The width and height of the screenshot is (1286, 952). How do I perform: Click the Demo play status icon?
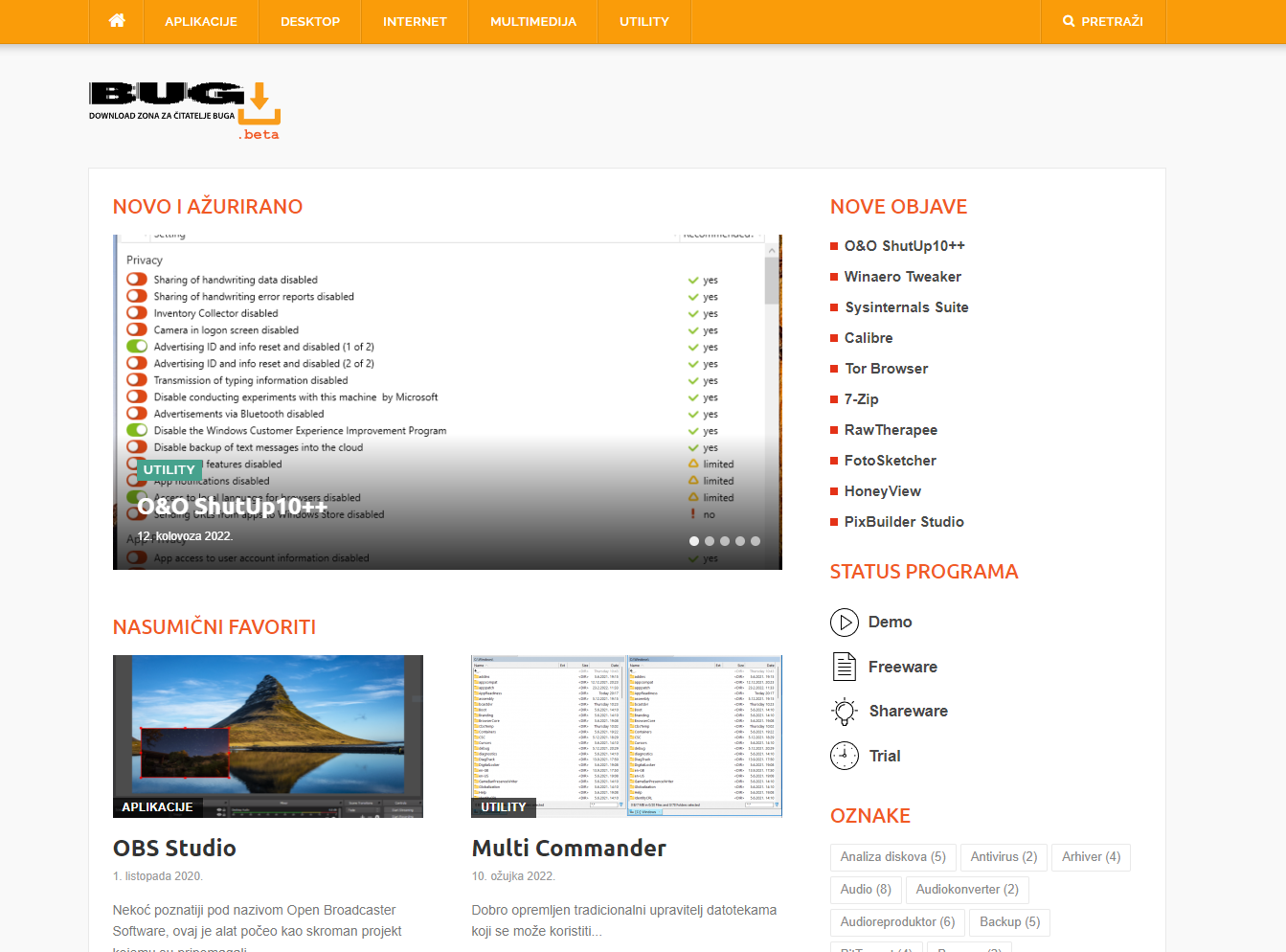coord(845,623)
